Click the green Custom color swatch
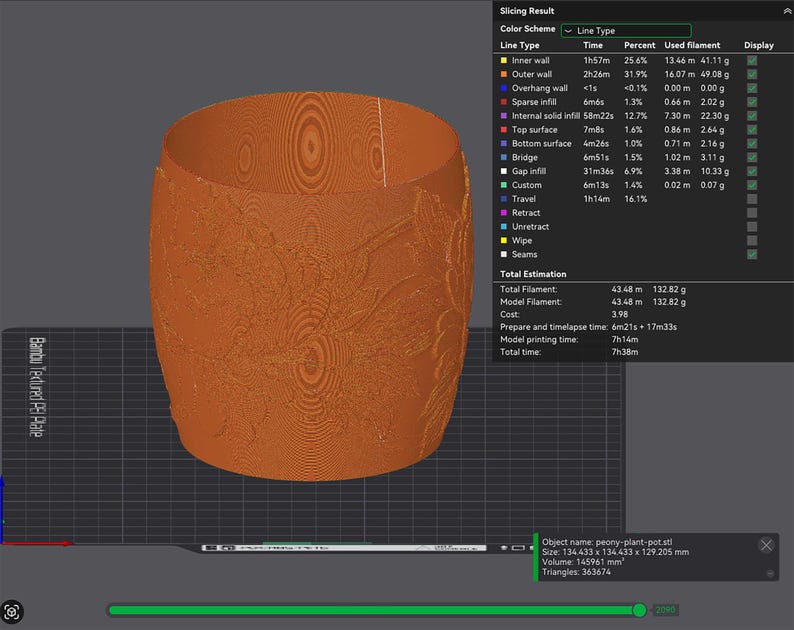 click(x=504, y=185)
